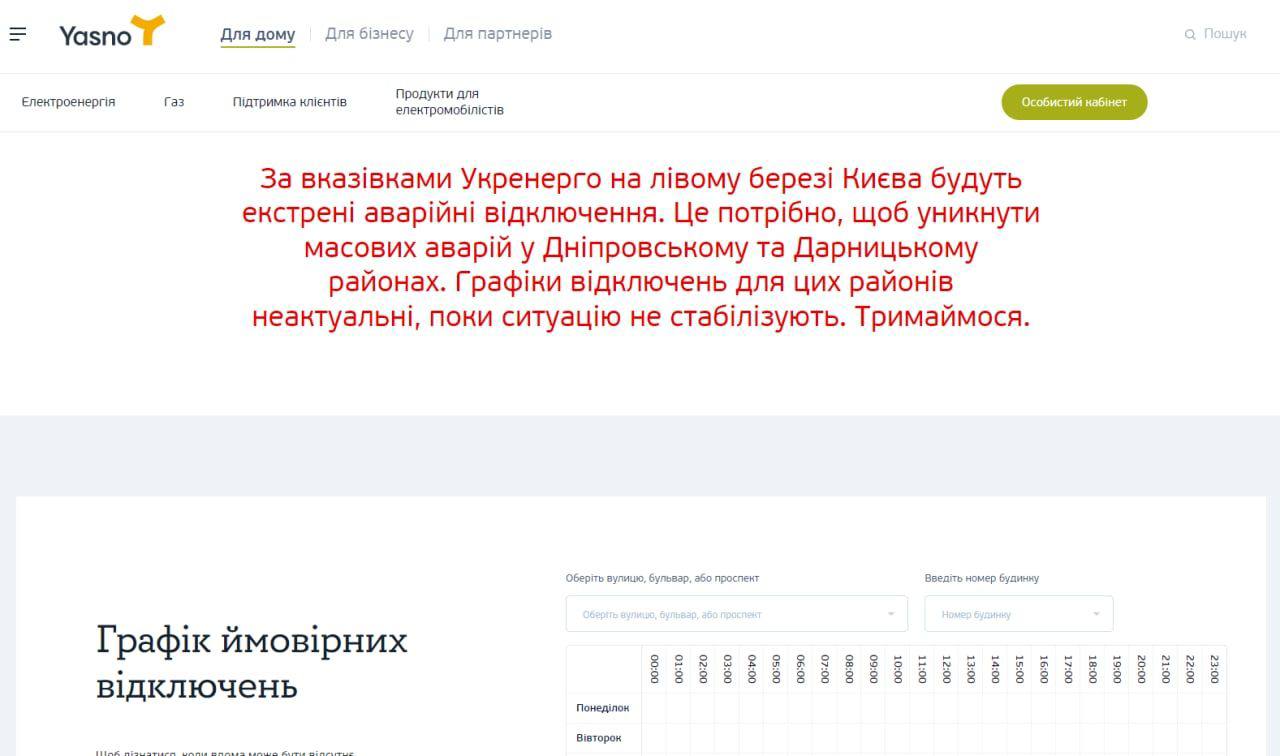Open the Газ section
The width and height of the screenshot is (1280, 756).
(175, 102)
